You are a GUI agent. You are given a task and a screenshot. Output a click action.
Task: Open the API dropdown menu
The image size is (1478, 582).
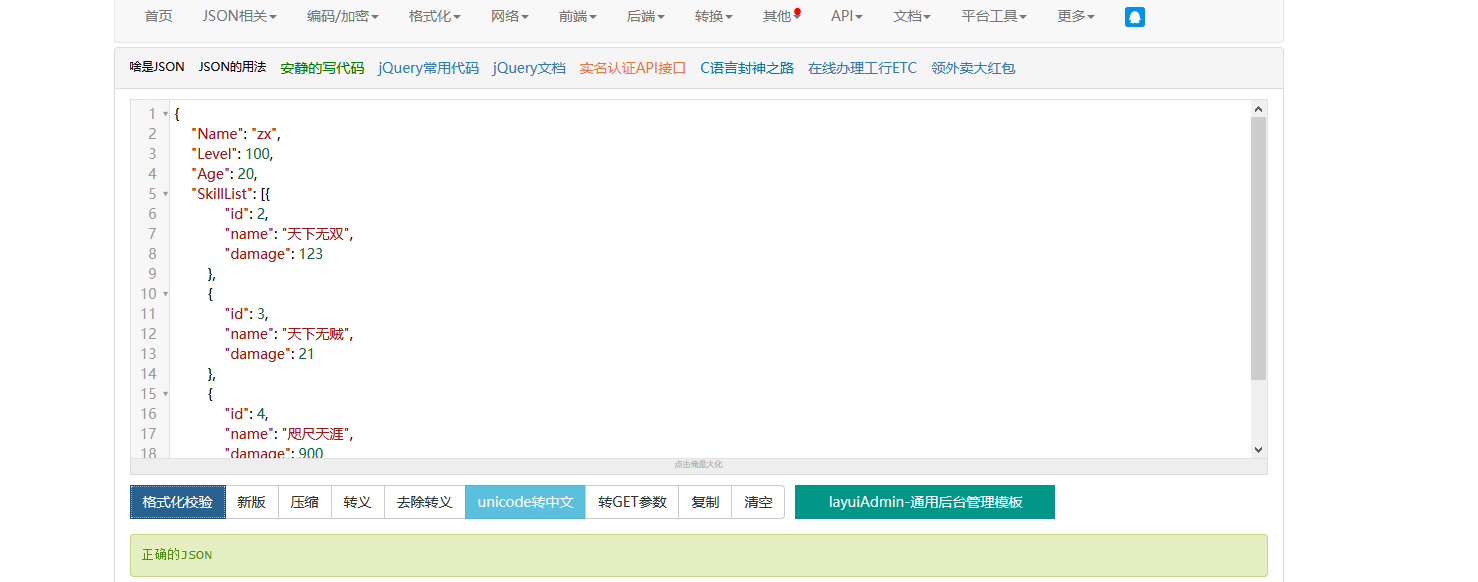click(x=847, y=16)
